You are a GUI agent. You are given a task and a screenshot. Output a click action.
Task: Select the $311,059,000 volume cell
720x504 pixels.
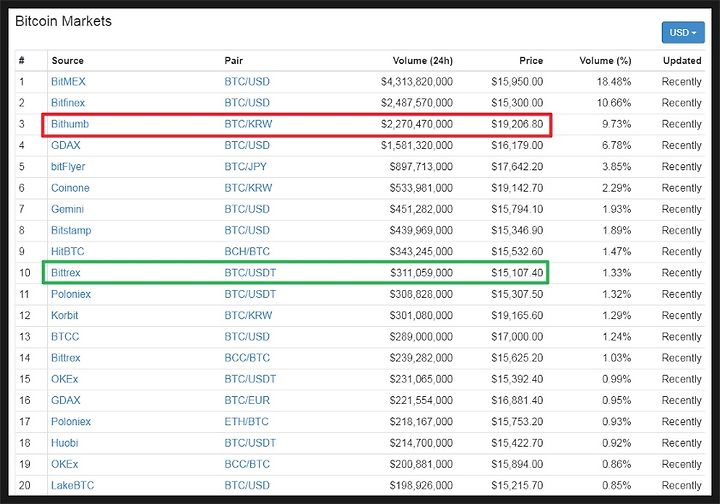pyautogui.click(x=422, y=273)
